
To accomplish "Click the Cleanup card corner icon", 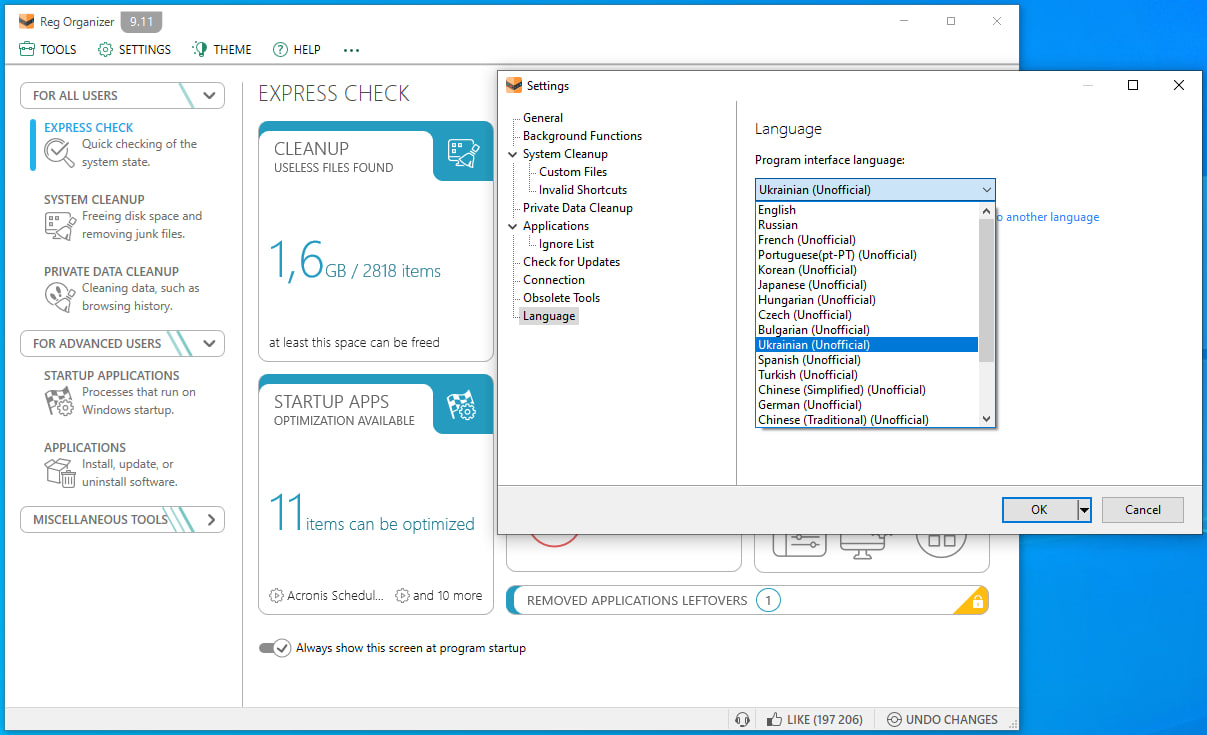I will (463, 151).
